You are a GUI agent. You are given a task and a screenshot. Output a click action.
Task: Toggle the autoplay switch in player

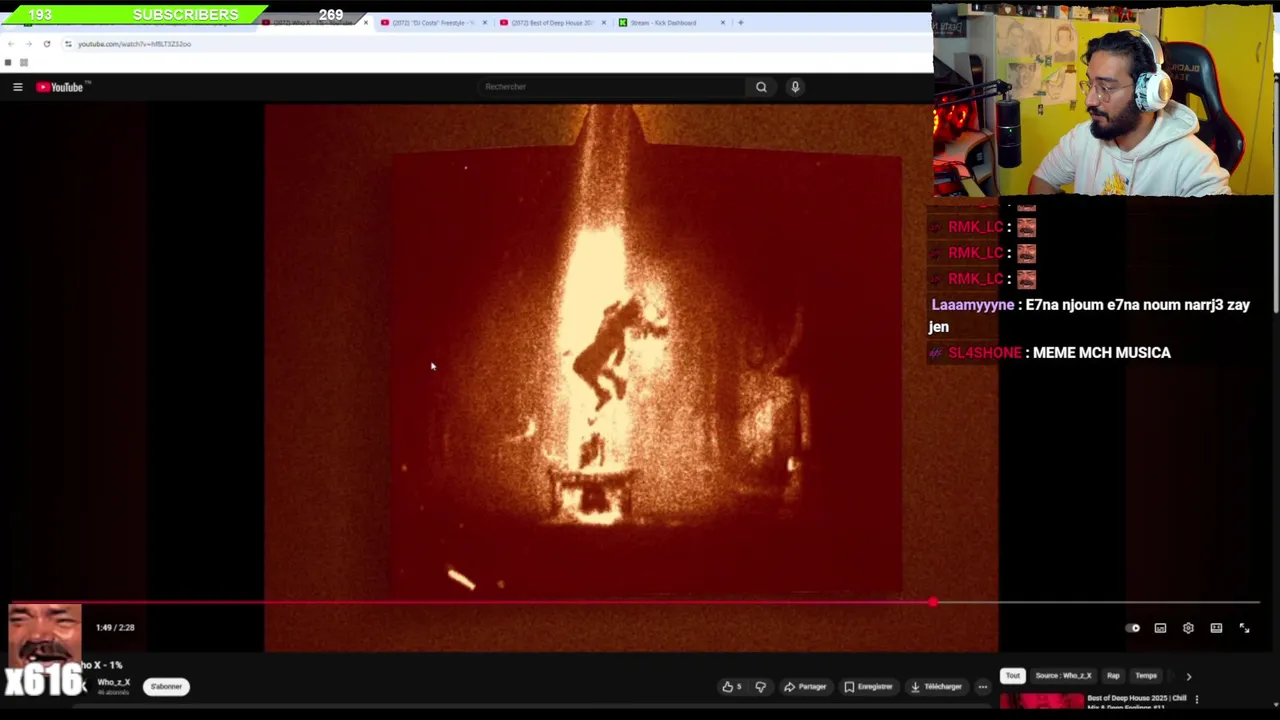point(1133,628)
